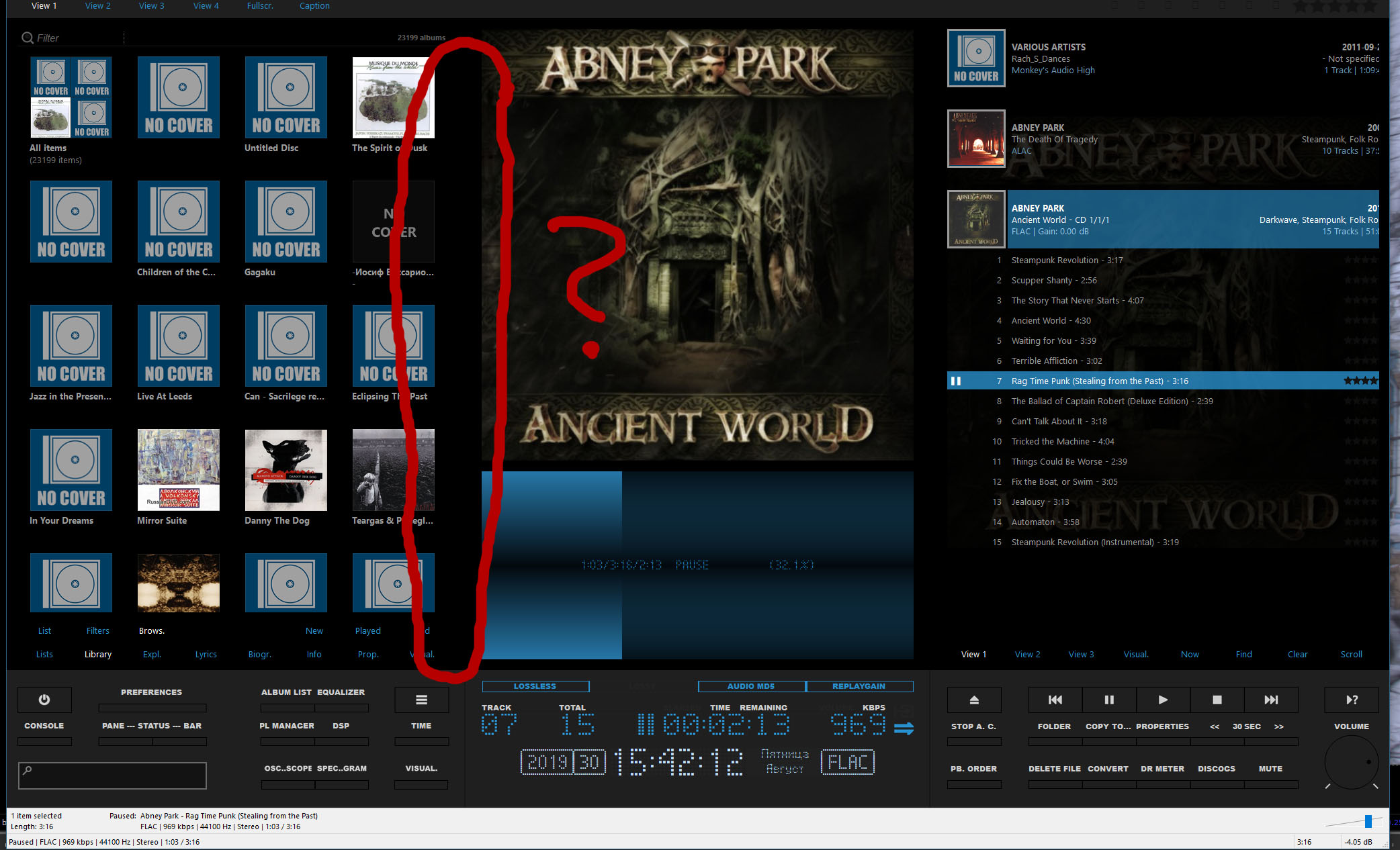Skip forward 30 seconds with >> button
1400x850 pixels.
pyautogui.click(x=1279, y=726)
